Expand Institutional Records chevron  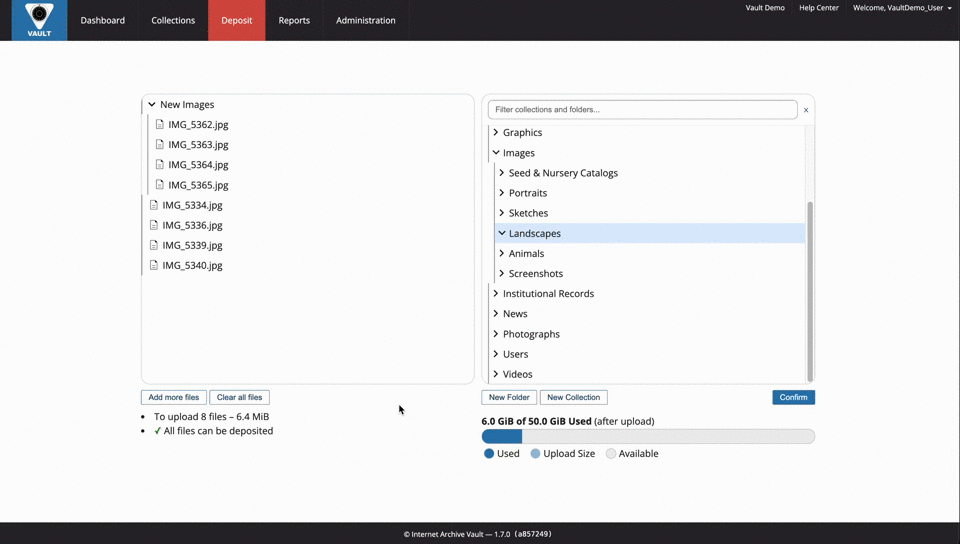point(496,294)
